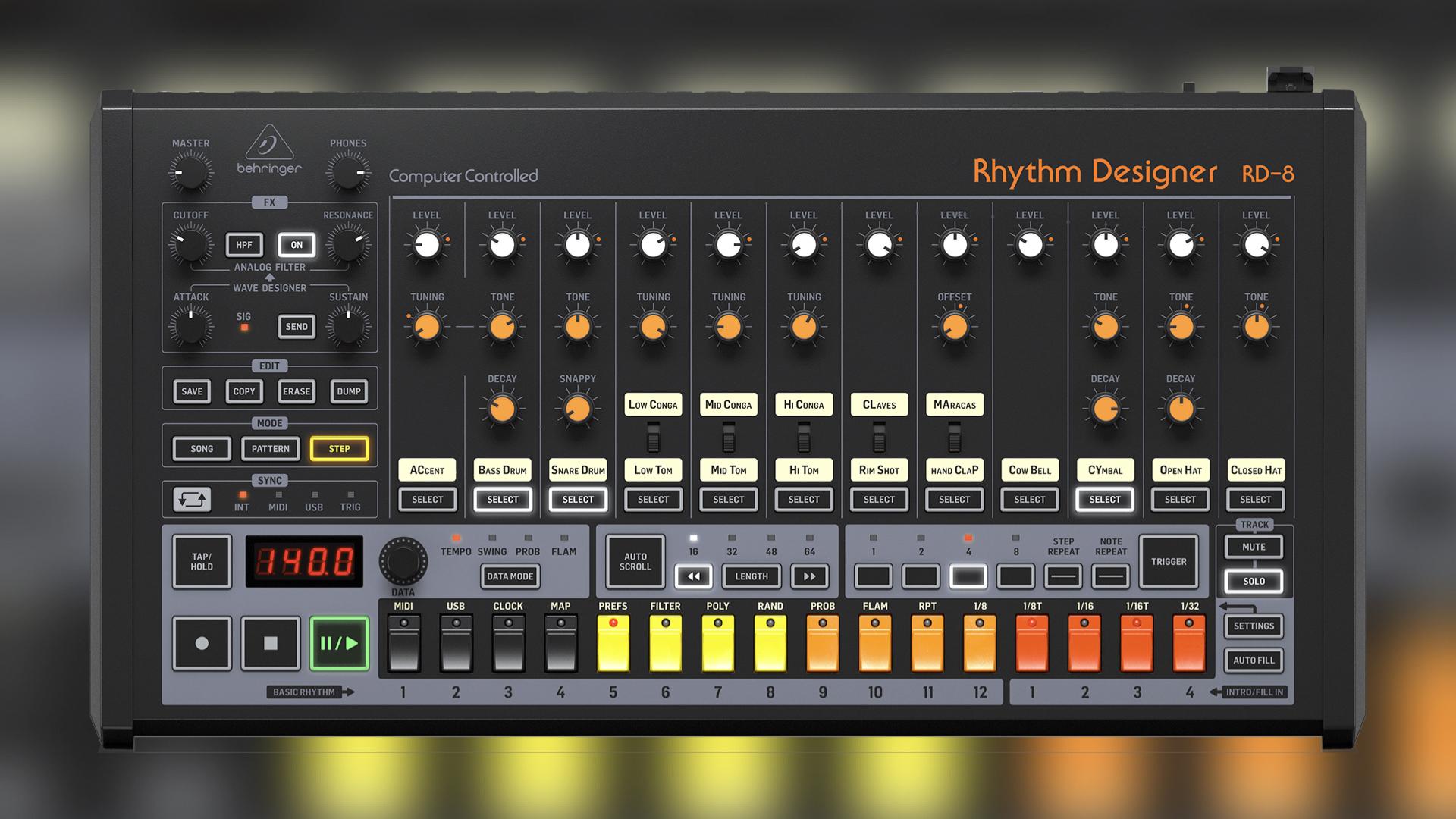Click the SIG indicator LED
Viewport: 1456px width, 819px height.
coord(244,328)
